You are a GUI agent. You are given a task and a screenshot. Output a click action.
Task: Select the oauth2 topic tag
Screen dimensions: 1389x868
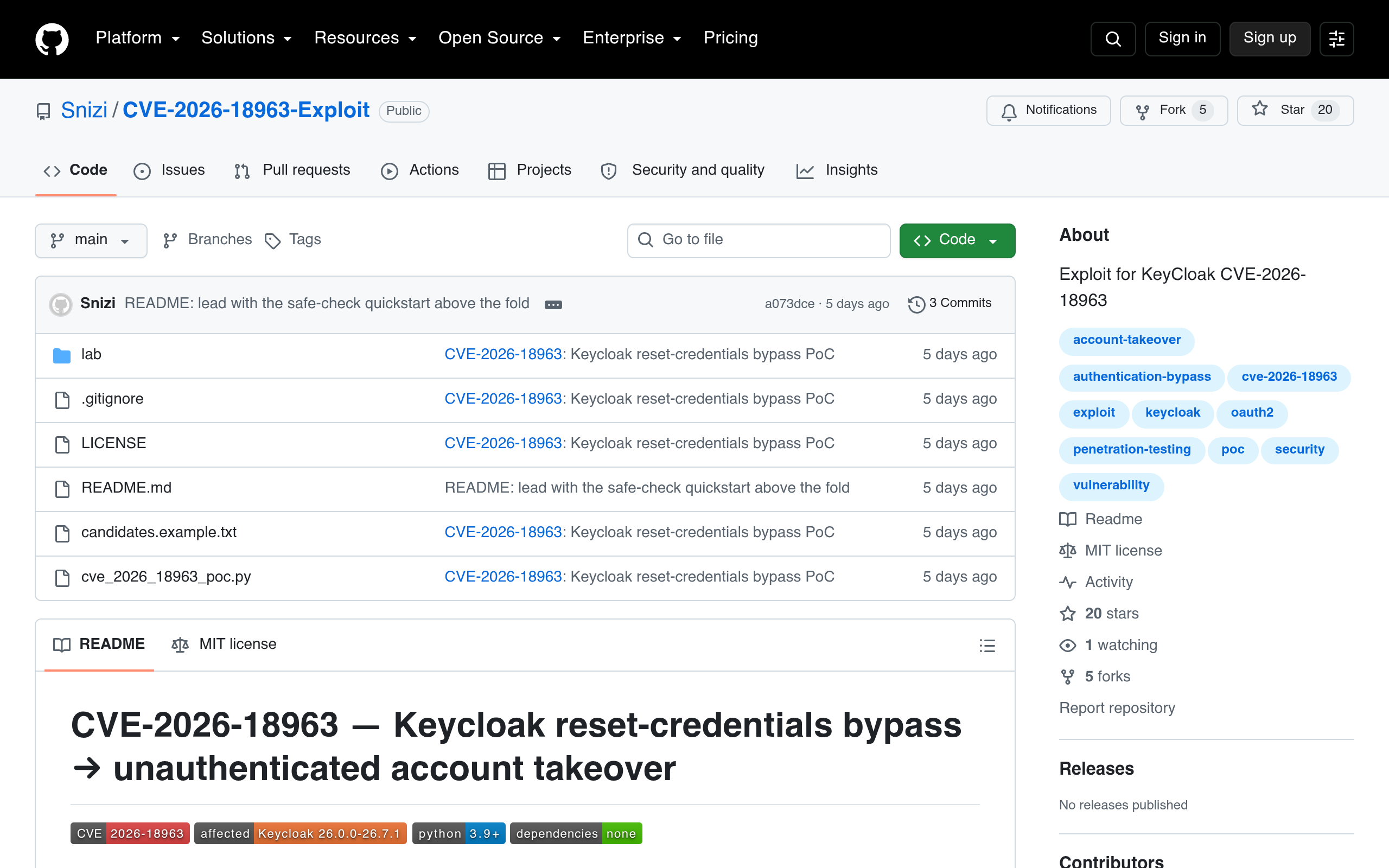click(1252, 413)
